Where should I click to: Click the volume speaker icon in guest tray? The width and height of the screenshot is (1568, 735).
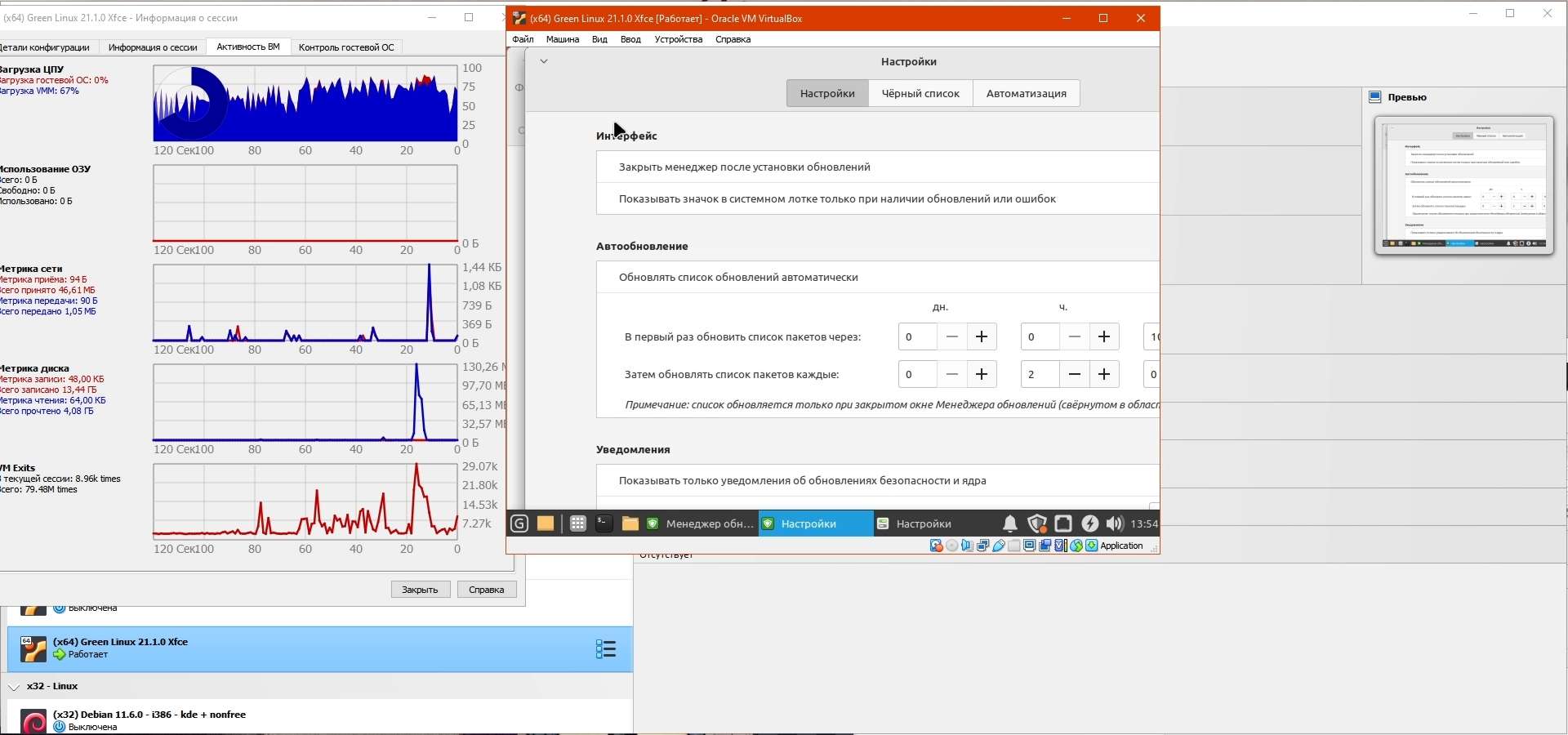tap(1115, 524)
